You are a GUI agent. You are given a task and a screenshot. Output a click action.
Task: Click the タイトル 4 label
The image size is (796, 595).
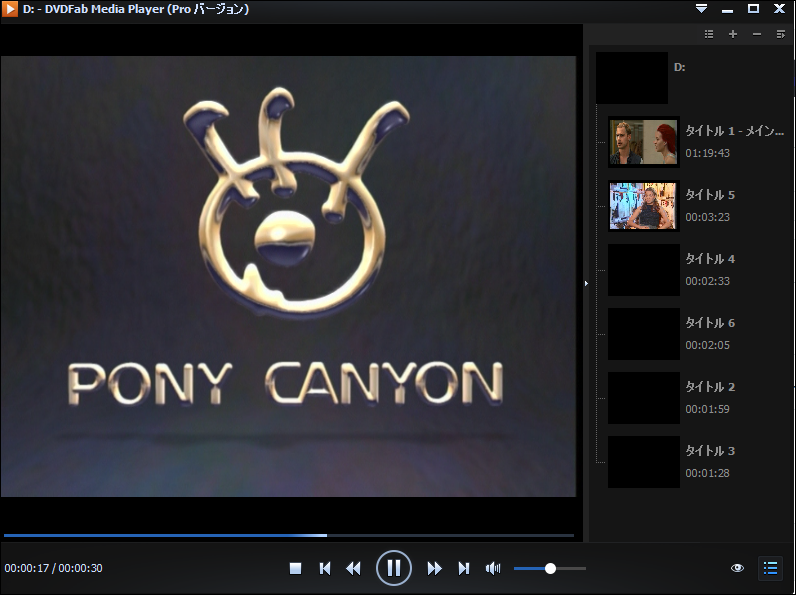click(710, 259)
